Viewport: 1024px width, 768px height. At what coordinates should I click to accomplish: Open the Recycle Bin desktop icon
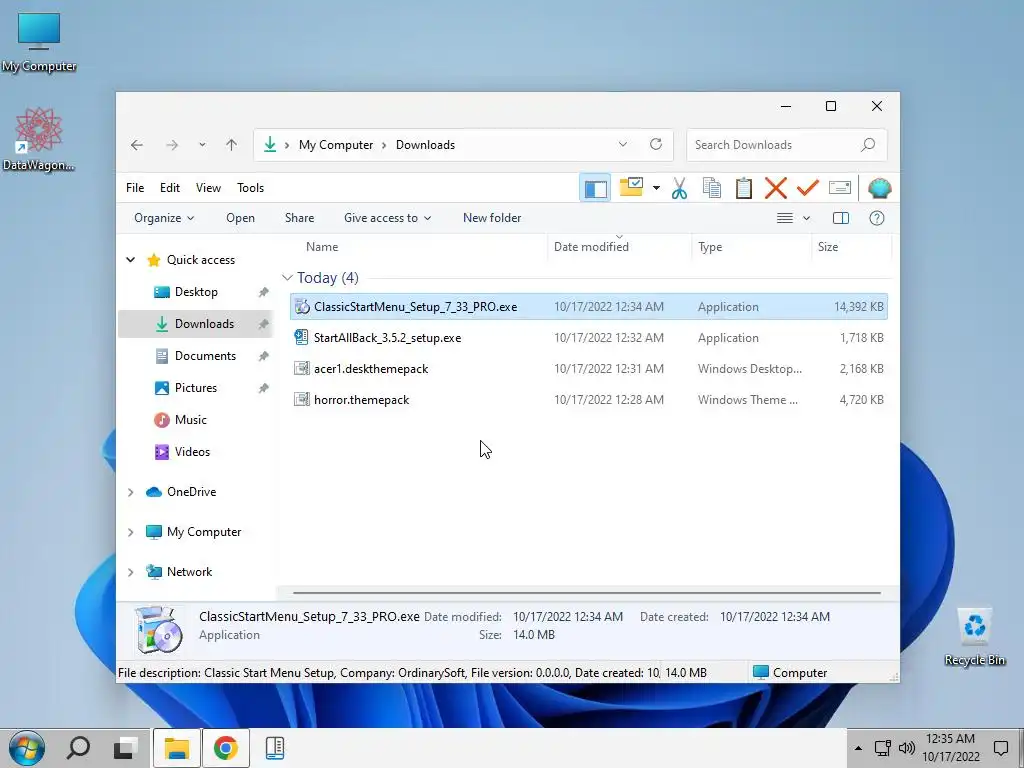pos(974,637)
